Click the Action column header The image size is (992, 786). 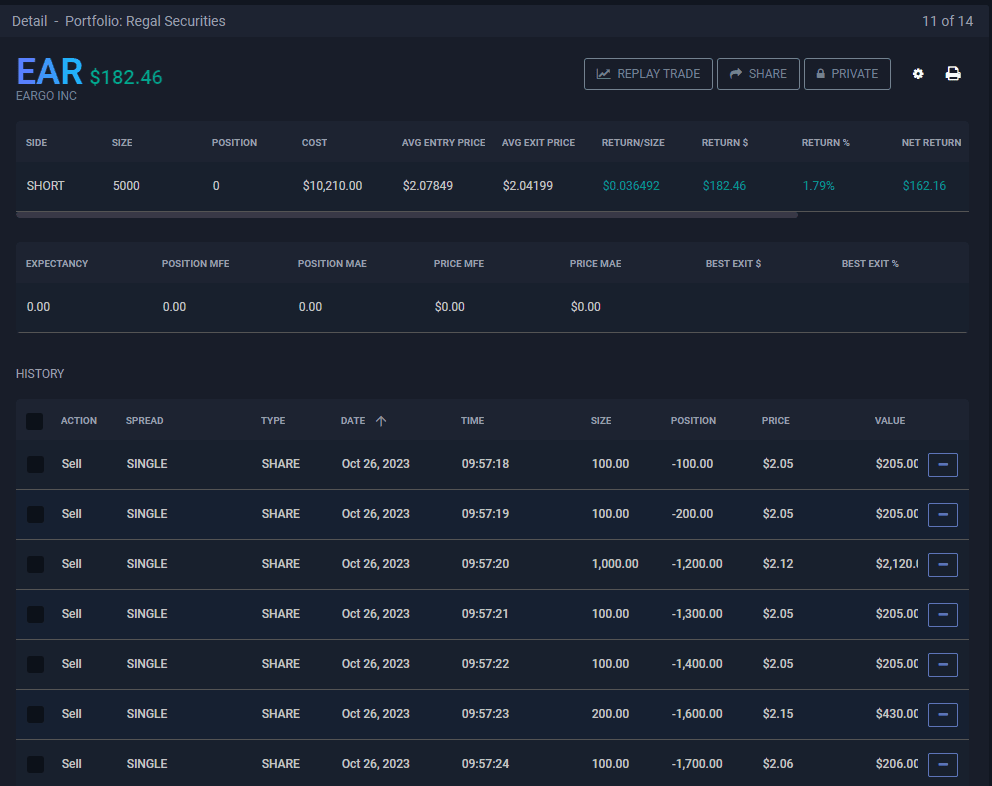79,421
